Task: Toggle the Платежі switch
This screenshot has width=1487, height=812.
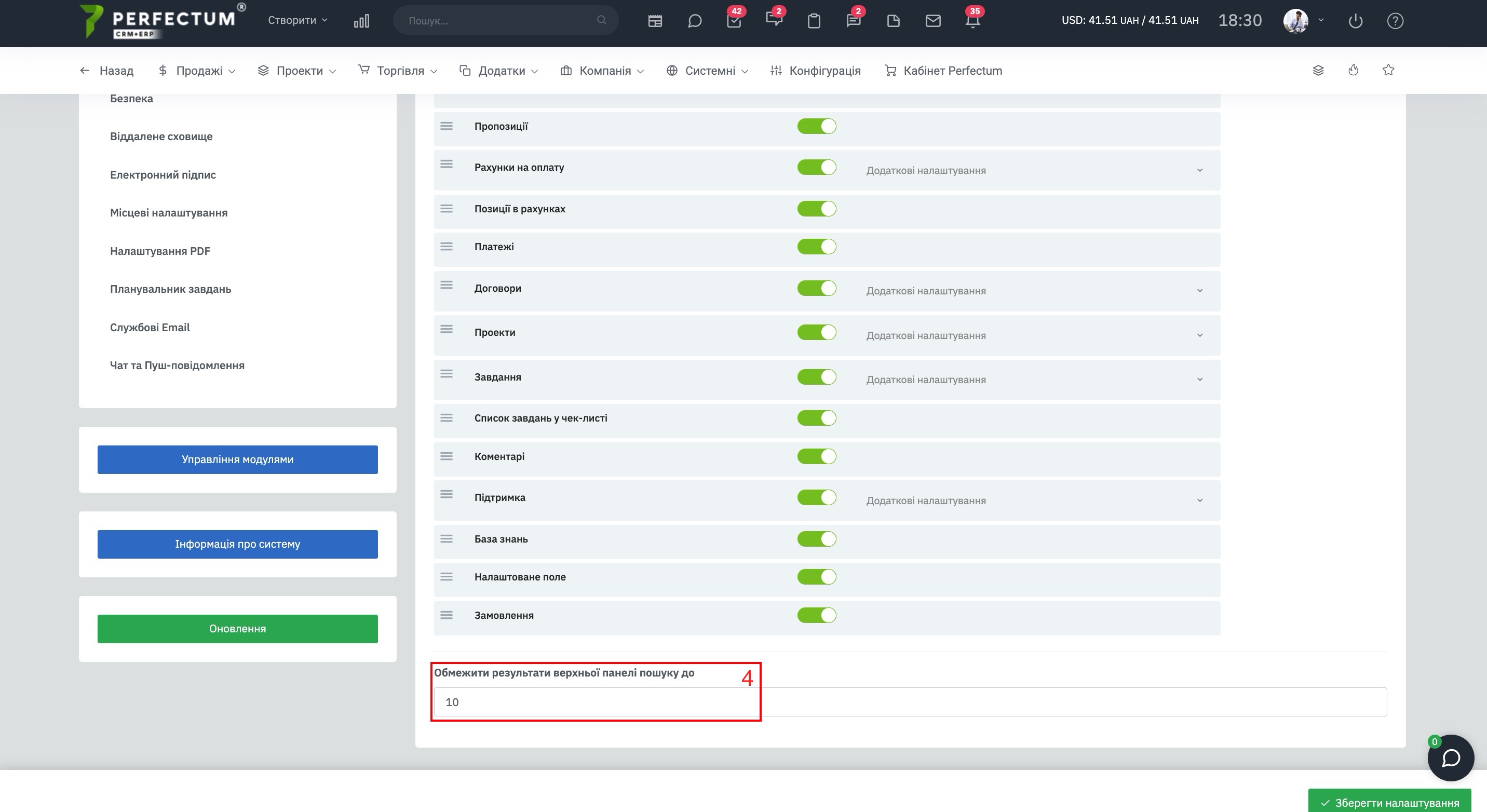Action: (816, 247)
